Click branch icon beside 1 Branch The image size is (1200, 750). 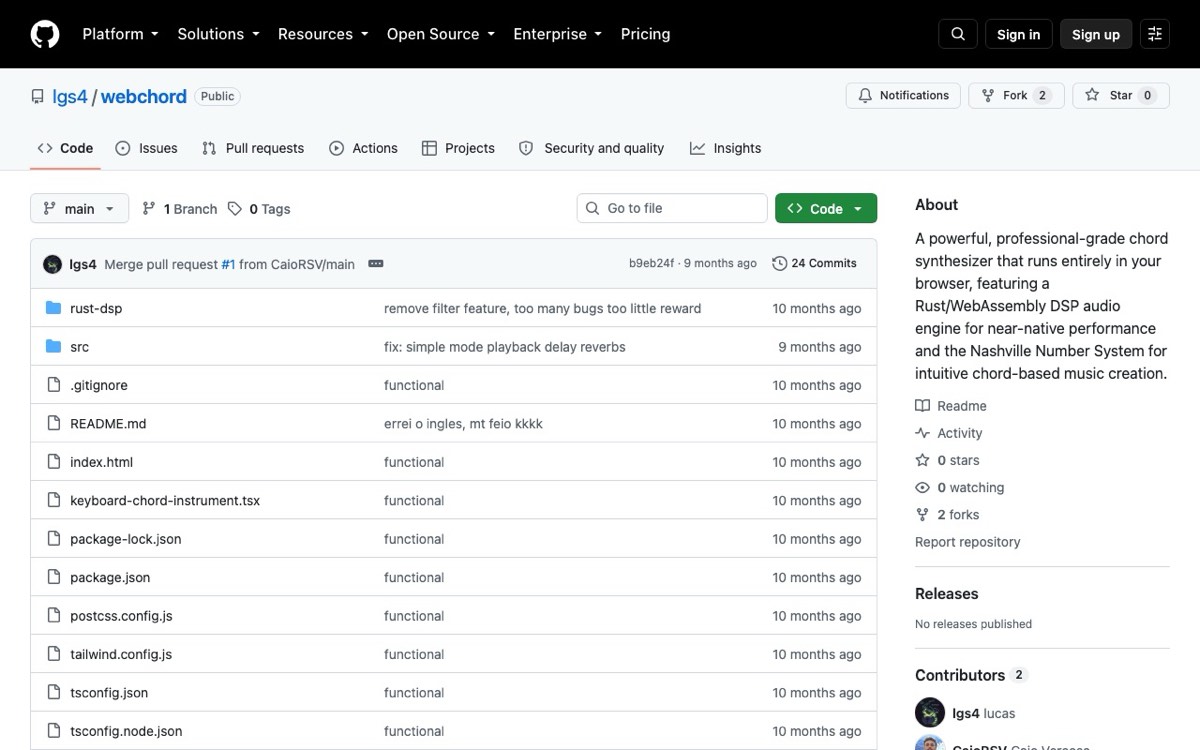149,209
